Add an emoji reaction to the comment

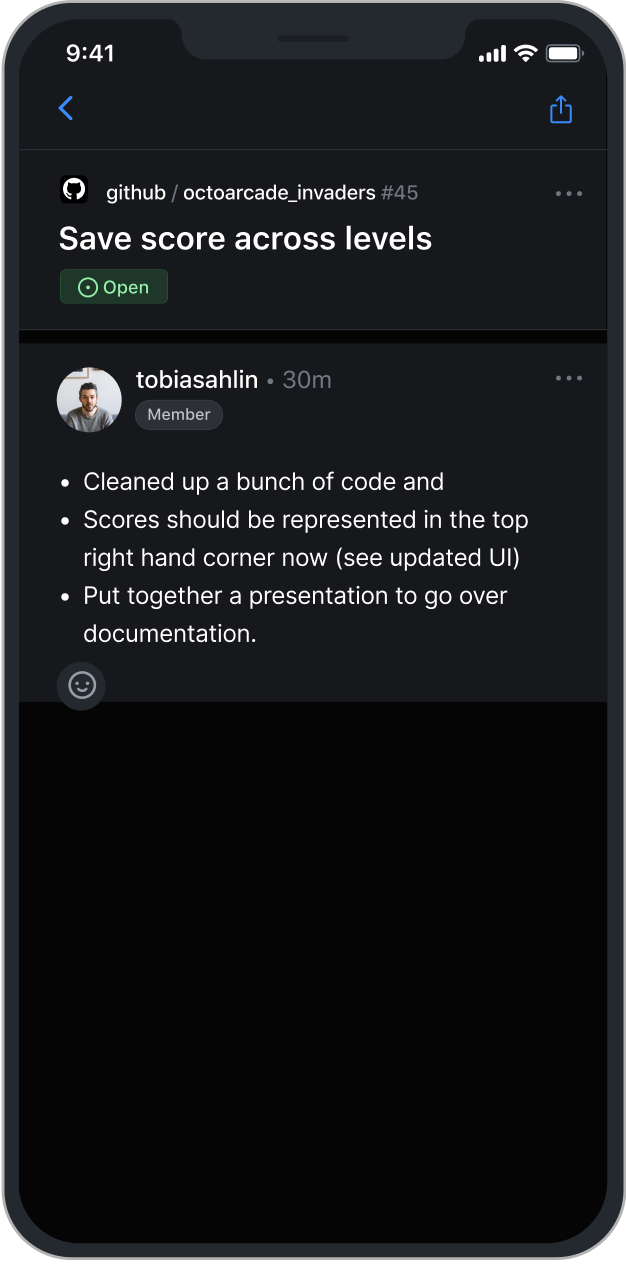coord(81,685)
